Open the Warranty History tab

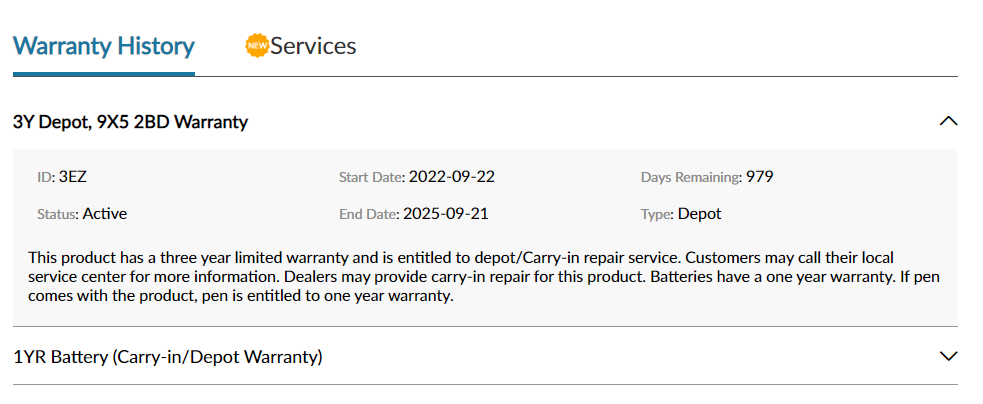103,46
